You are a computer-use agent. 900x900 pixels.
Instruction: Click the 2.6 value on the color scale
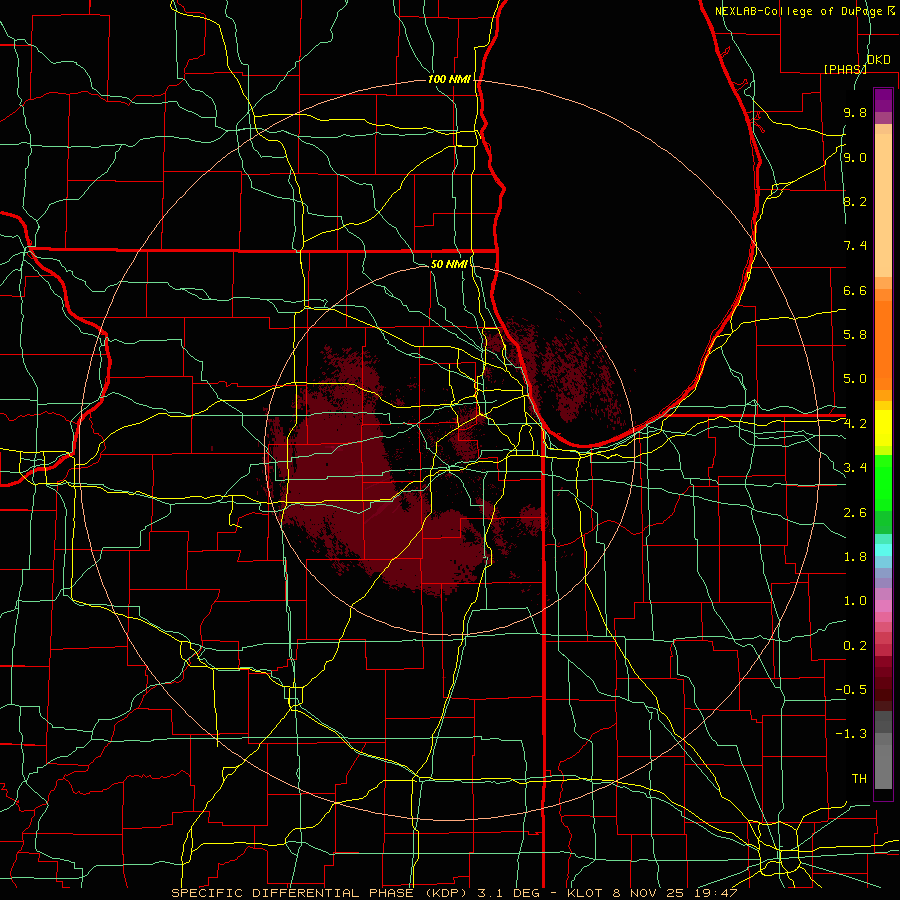pyautogui.click(x=855, y=513)
